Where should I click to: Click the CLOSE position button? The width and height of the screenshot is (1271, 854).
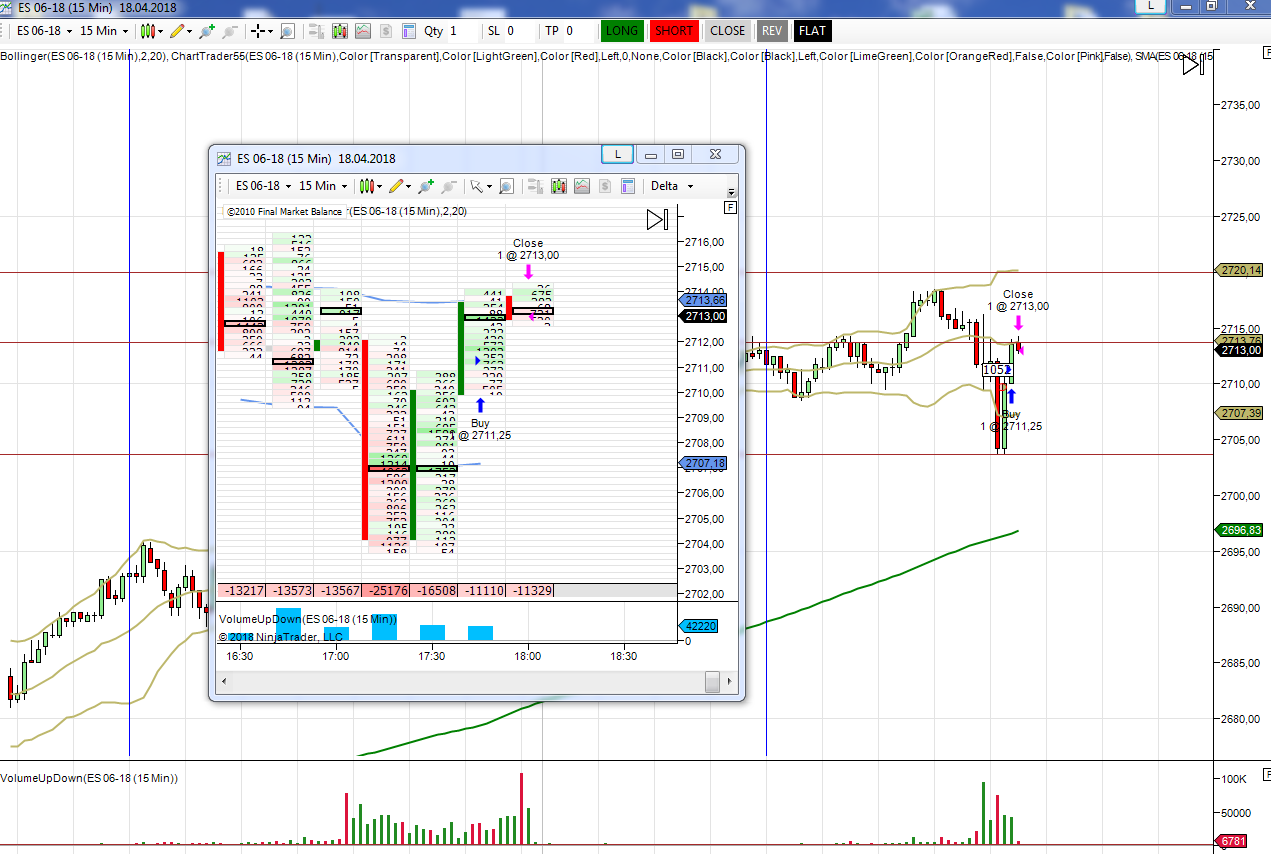tap(727, 31)
